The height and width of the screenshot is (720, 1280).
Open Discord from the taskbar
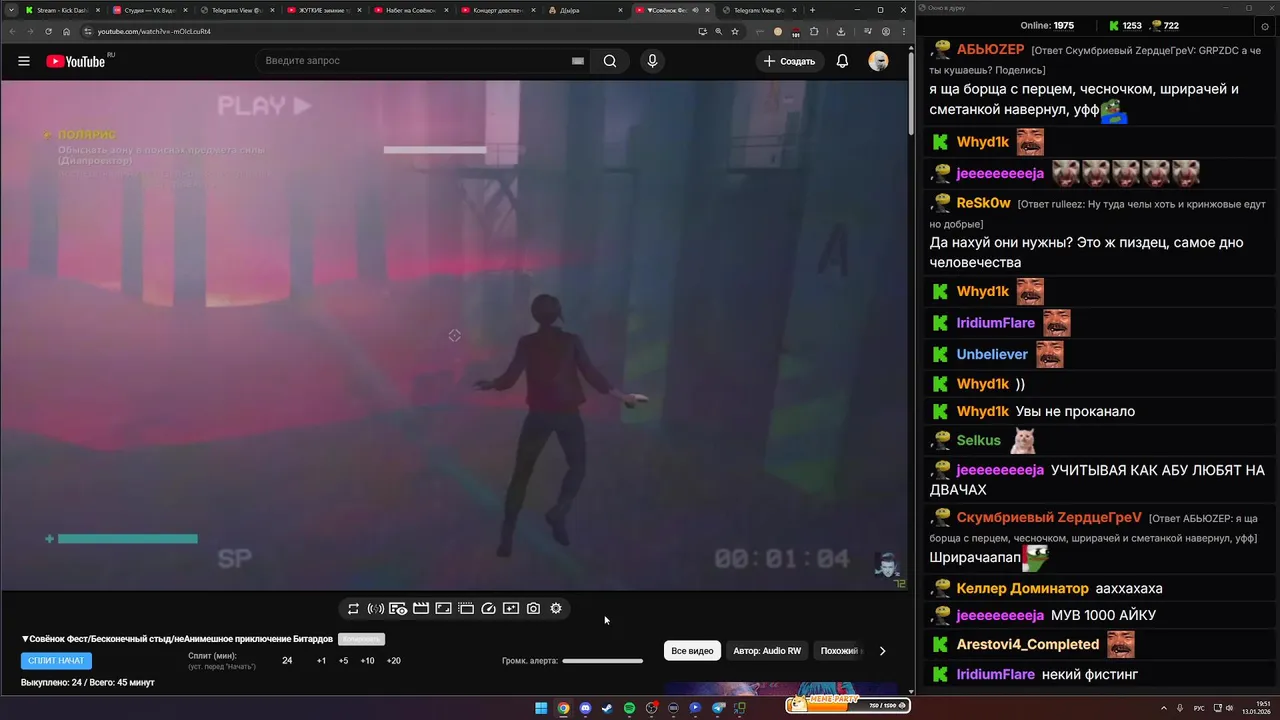585,708
